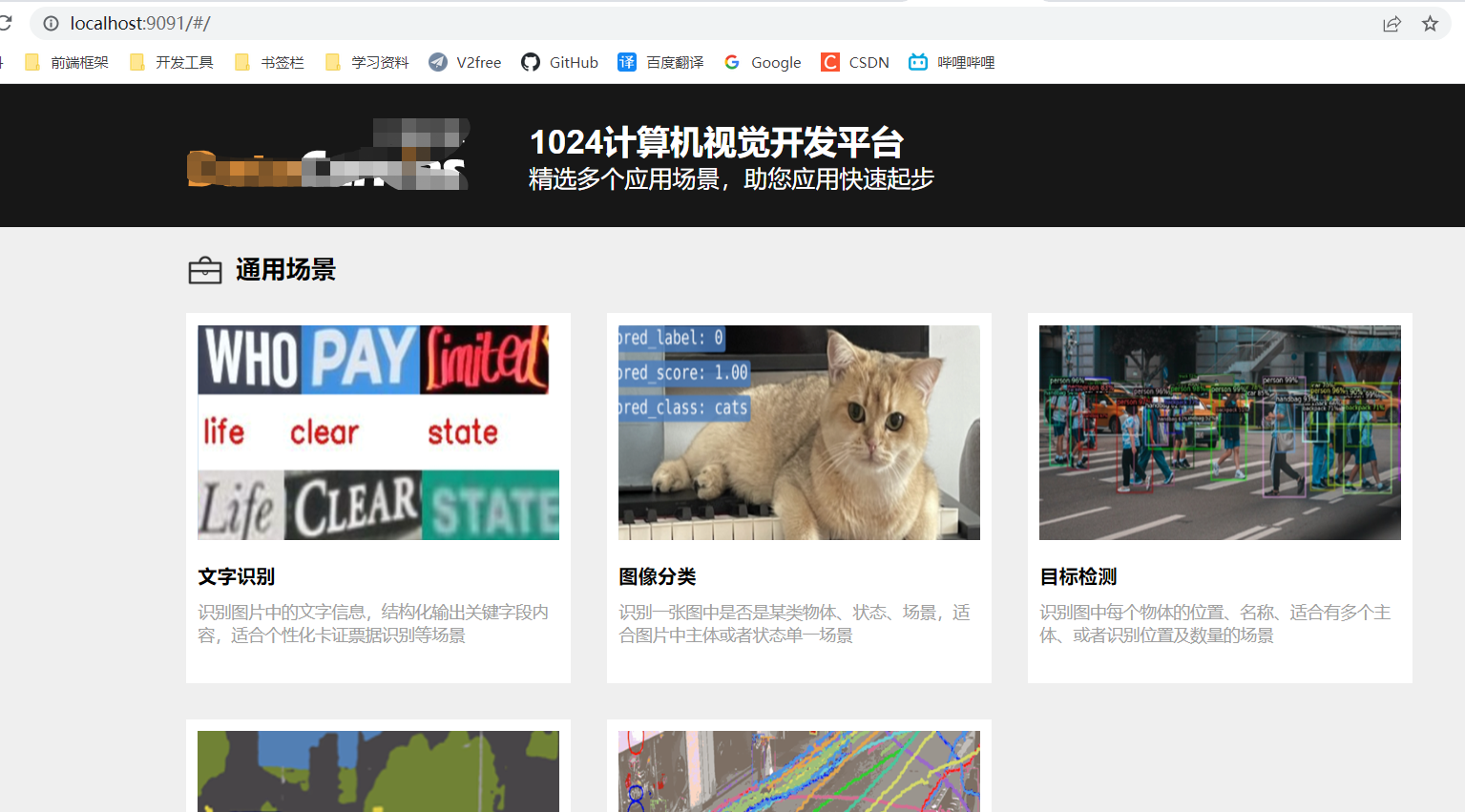The height and width of the screenshot is (812, 1465).
Task: Open the colored-trajectory tracking card thumbnail
Action: coord(799,771)
